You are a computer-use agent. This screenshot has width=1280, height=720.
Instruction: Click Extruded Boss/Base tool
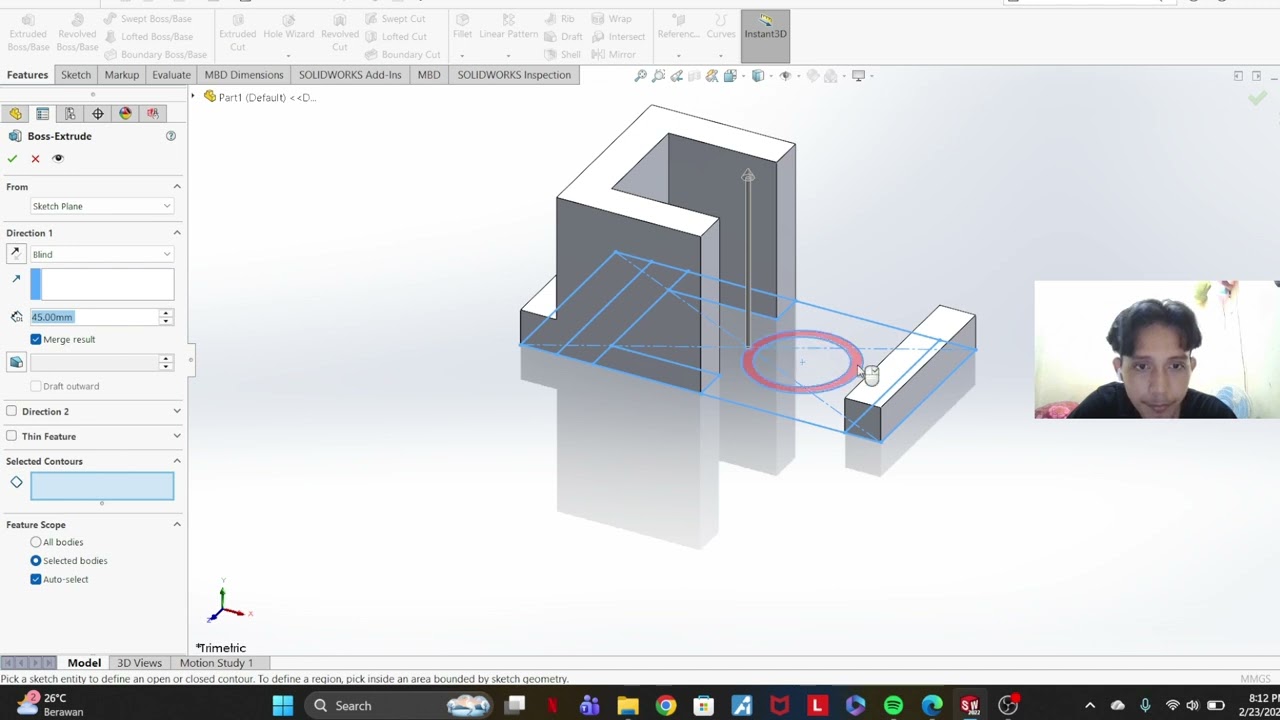[x=28, y=33]
